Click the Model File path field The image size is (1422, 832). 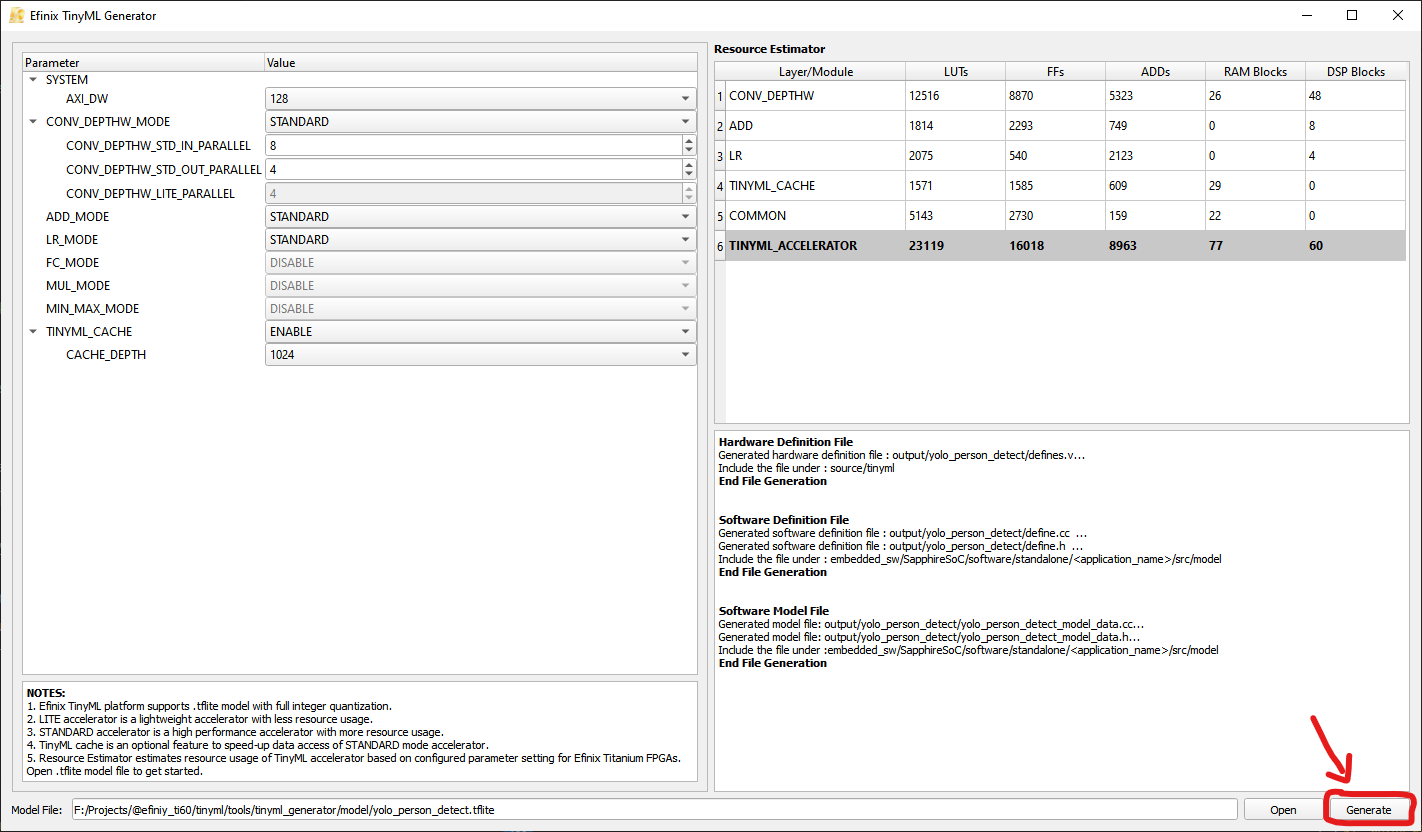tap(654, 810)
